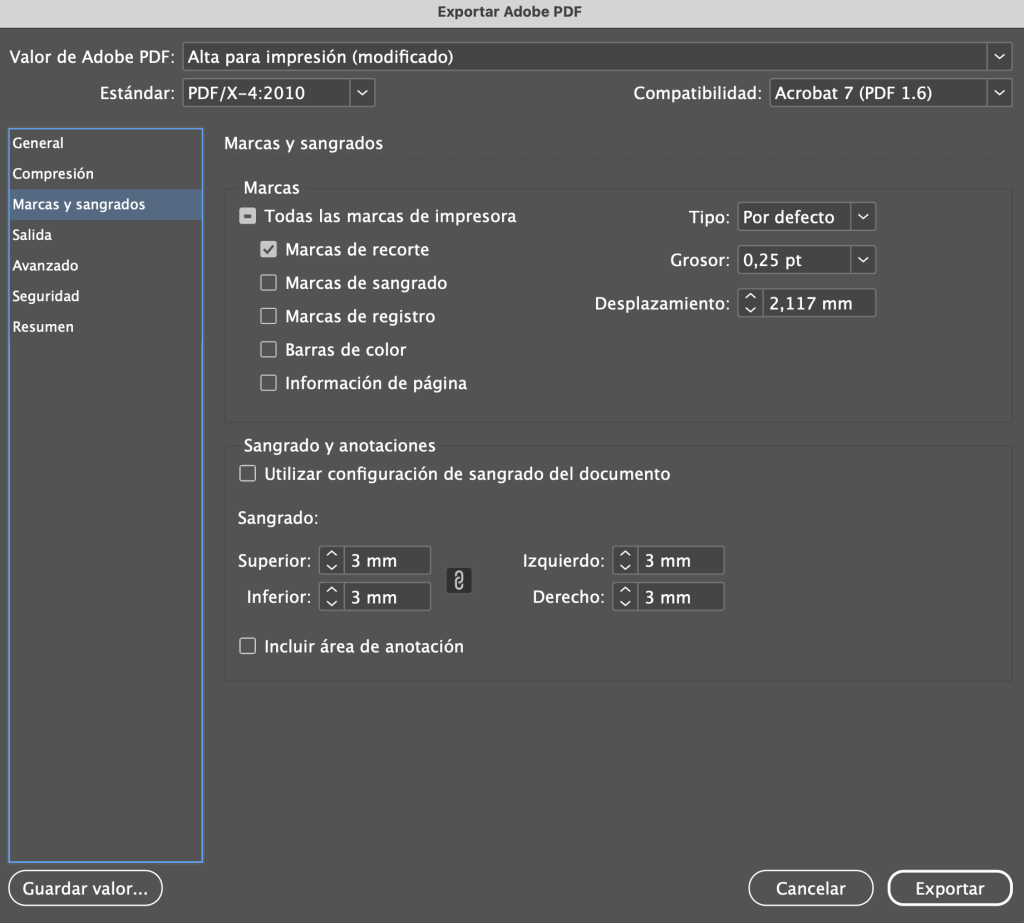Toggle Todas las marcas de impresora checkbox
Image resolution: width=1024 pixels, height=923 pixels.
tap(247, 216)
